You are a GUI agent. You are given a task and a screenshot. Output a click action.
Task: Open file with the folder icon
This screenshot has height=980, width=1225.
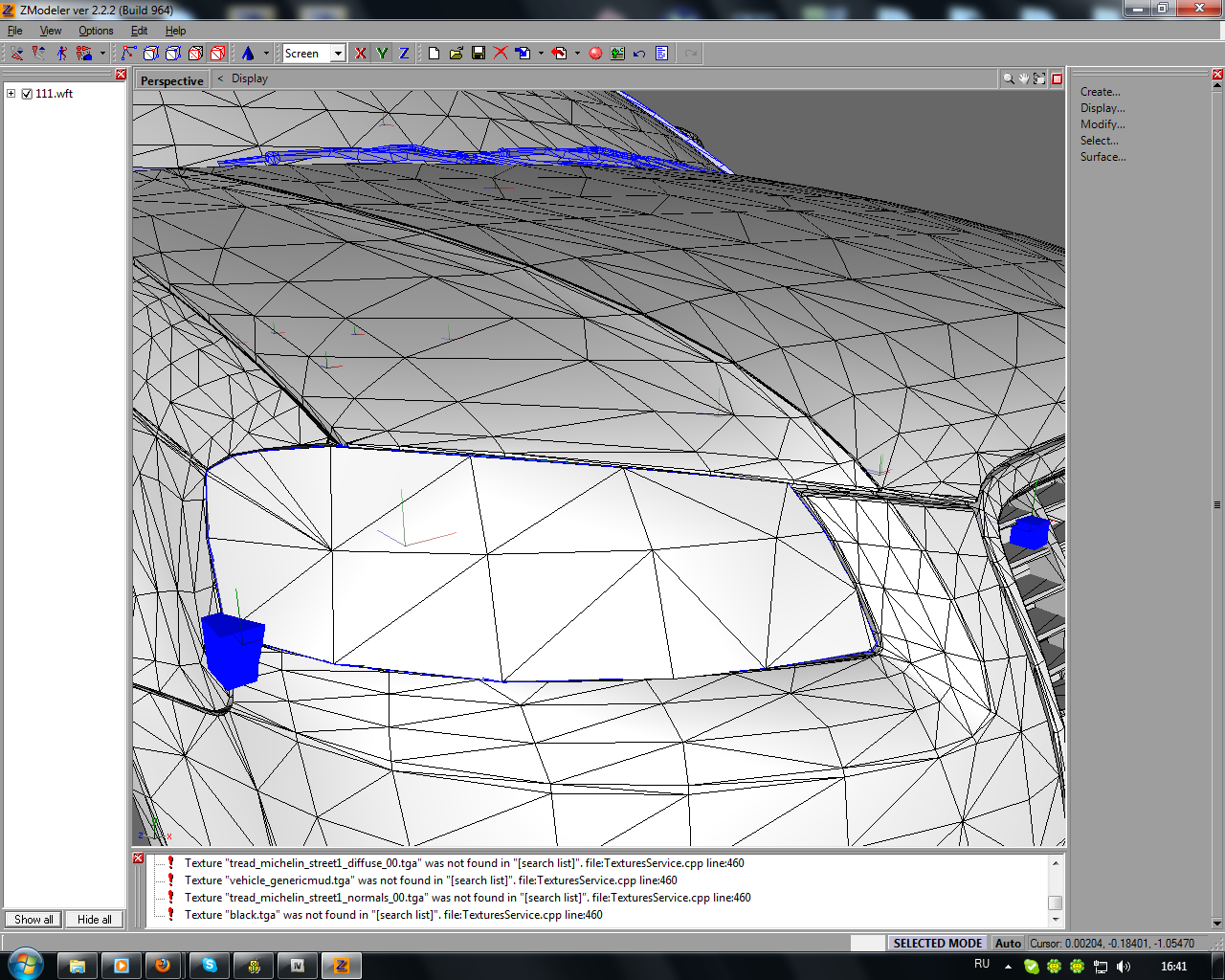[x=457, y=54]
